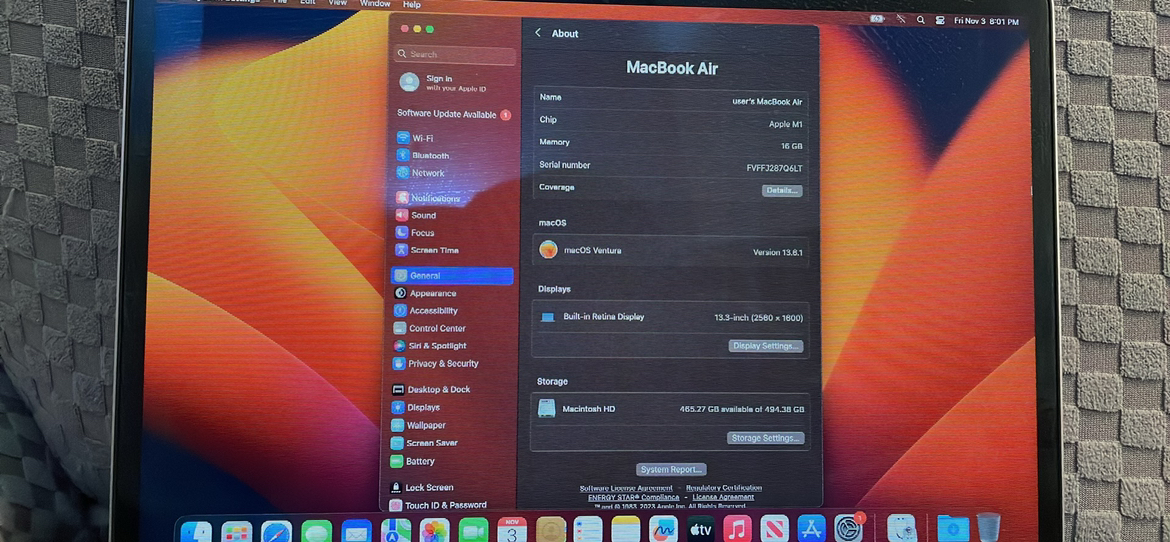Click the battery status icon in menu bar
This screenshot has height=542, width=1170.
[879, 20]
